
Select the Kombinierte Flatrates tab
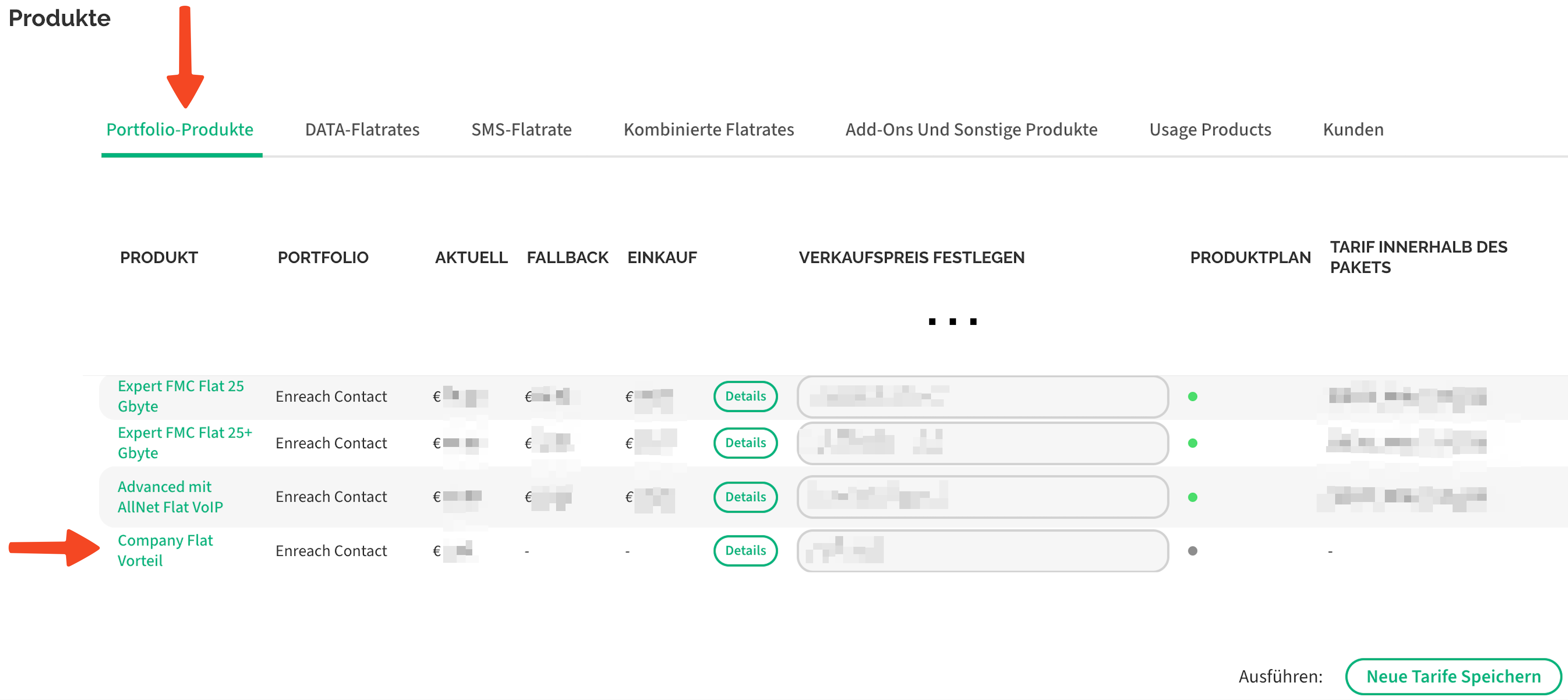point(708,130)
